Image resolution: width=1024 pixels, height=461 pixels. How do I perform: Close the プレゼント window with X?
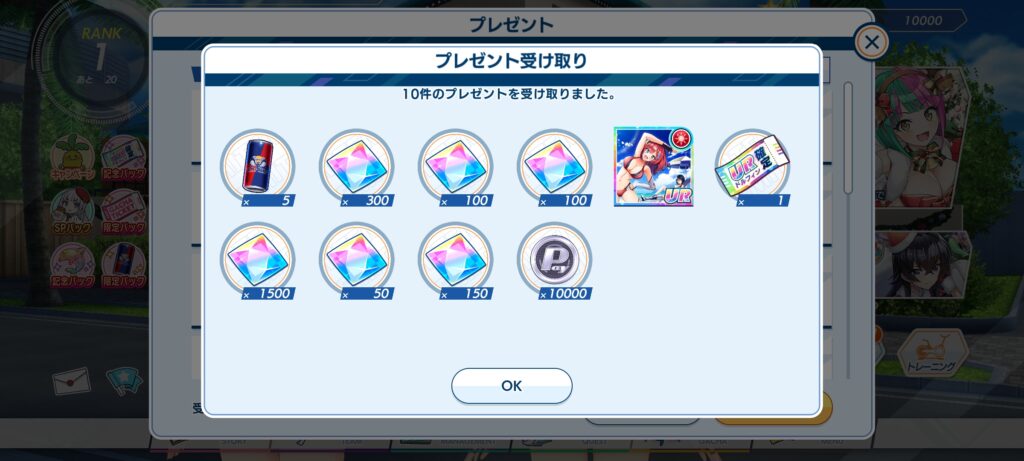pos(871,43)
